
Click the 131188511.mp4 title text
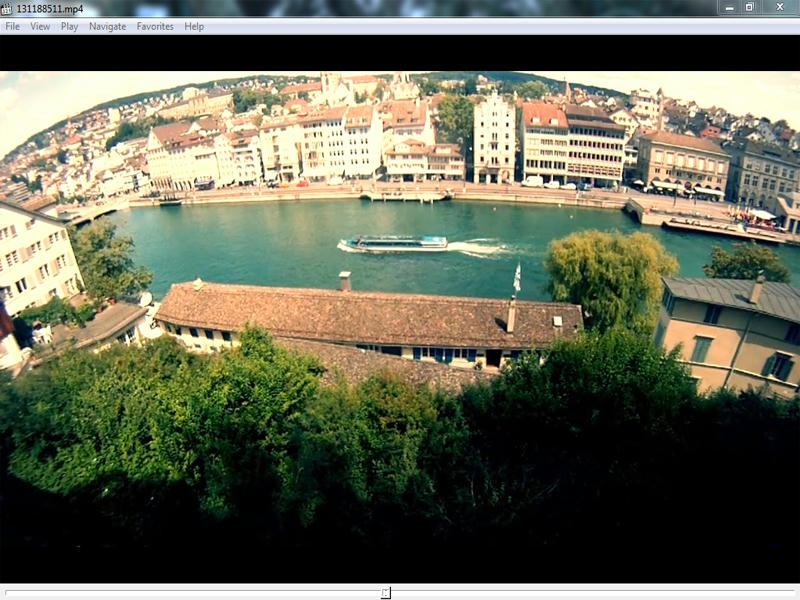coord(49,9)
